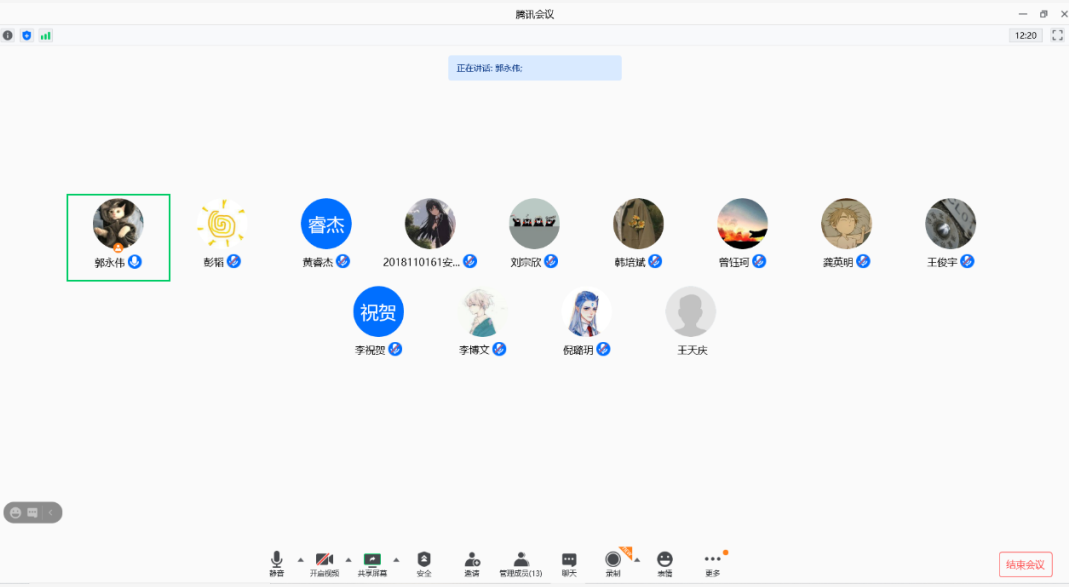The height and width of the screenshot is (587, 1069).
Task: Click the End Meeting (结束会议) button
Action: 1025,564
